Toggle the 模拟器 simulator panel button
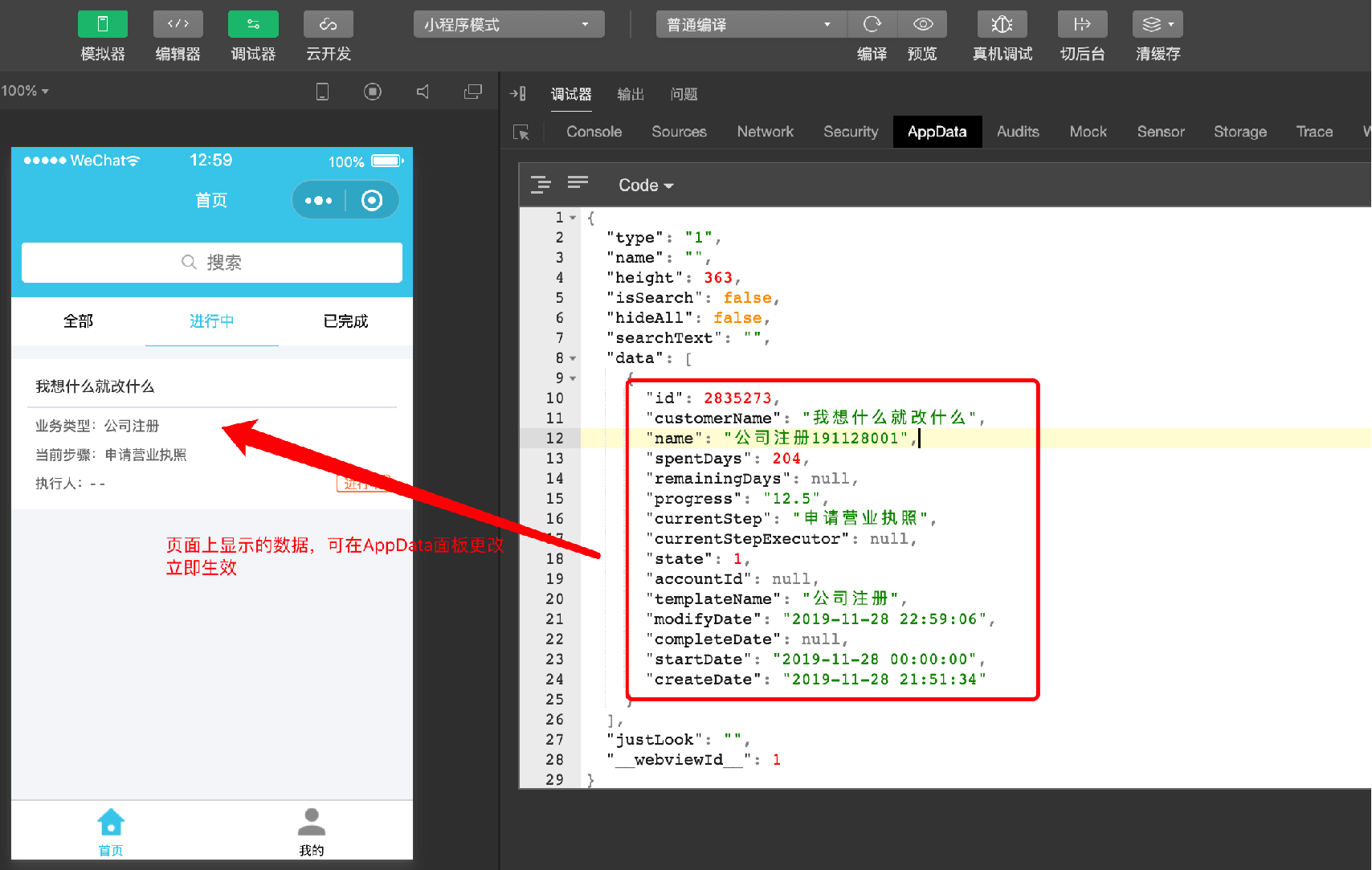This screenshot has height=870, width=1372. [x=103, y=24]
